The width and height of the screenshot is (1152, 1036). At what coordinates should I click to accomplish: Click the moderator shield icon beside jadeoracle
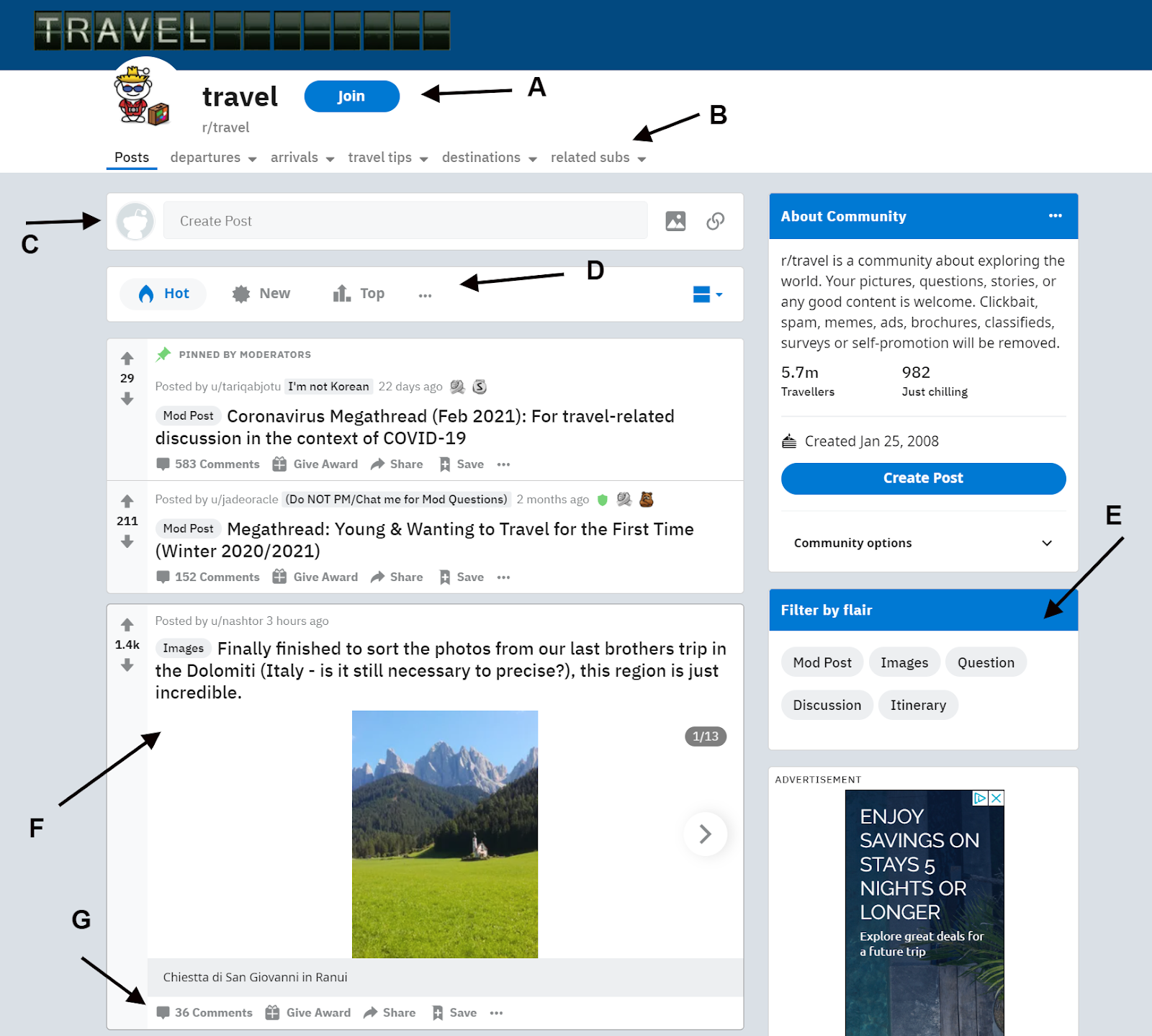tap(603, 500)
